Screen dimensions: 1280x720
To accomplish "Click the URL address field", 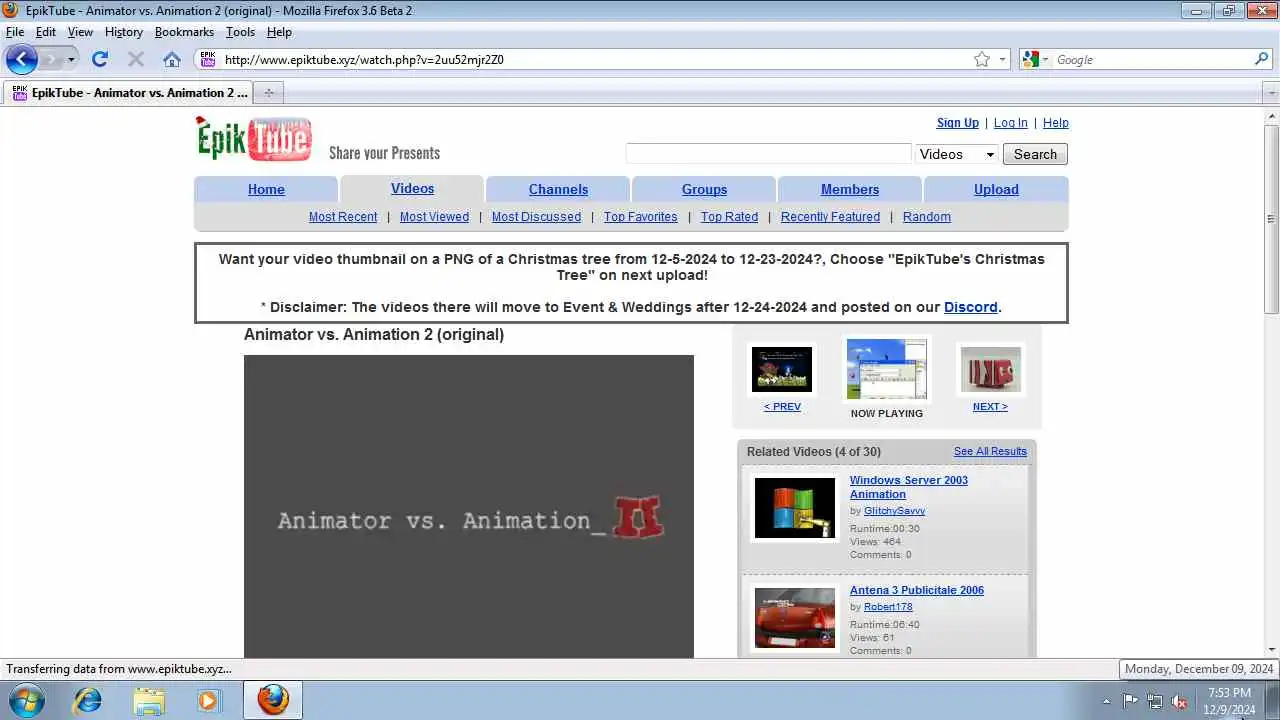I will click(595, 59).
